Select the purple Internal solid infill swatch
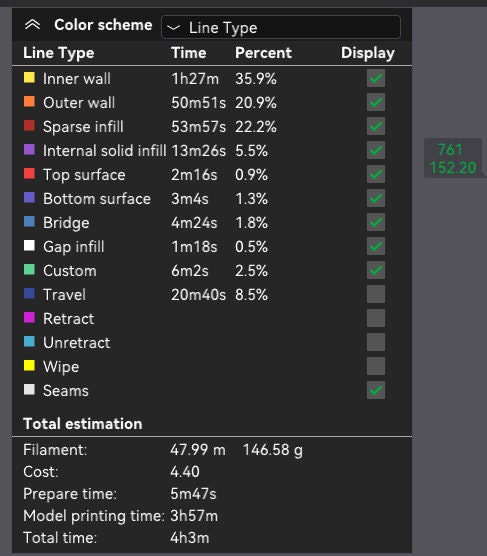487x556 pixels. (29, 150)
